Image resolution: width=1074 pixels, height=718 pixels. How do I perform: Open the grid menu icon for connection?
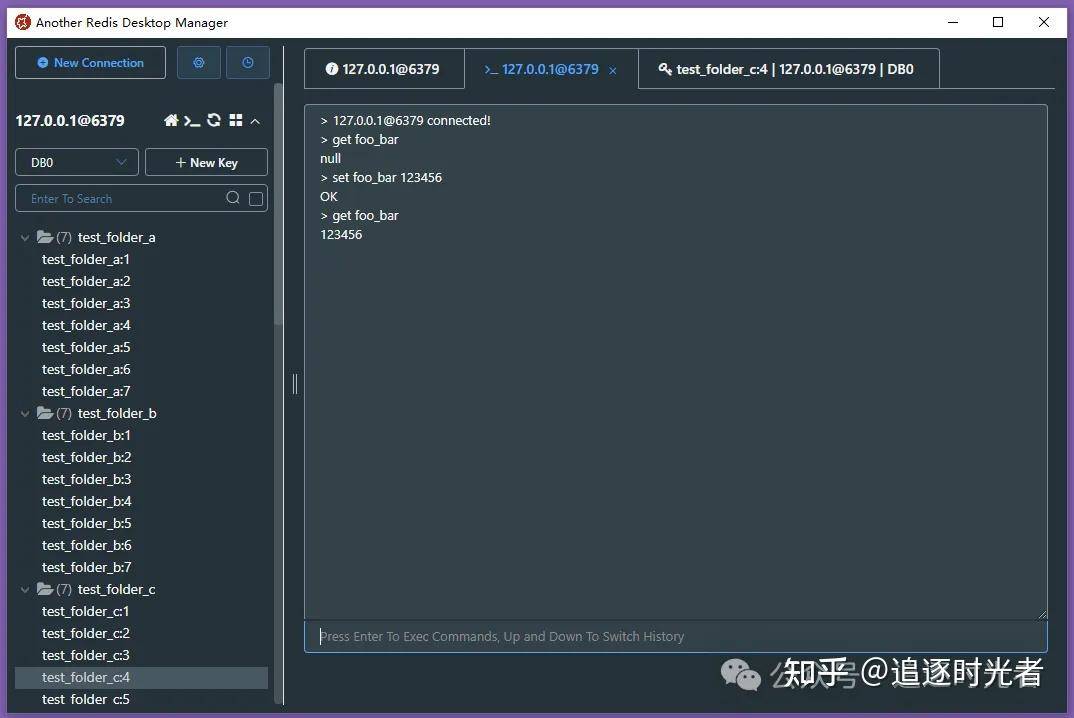[236, 121]
